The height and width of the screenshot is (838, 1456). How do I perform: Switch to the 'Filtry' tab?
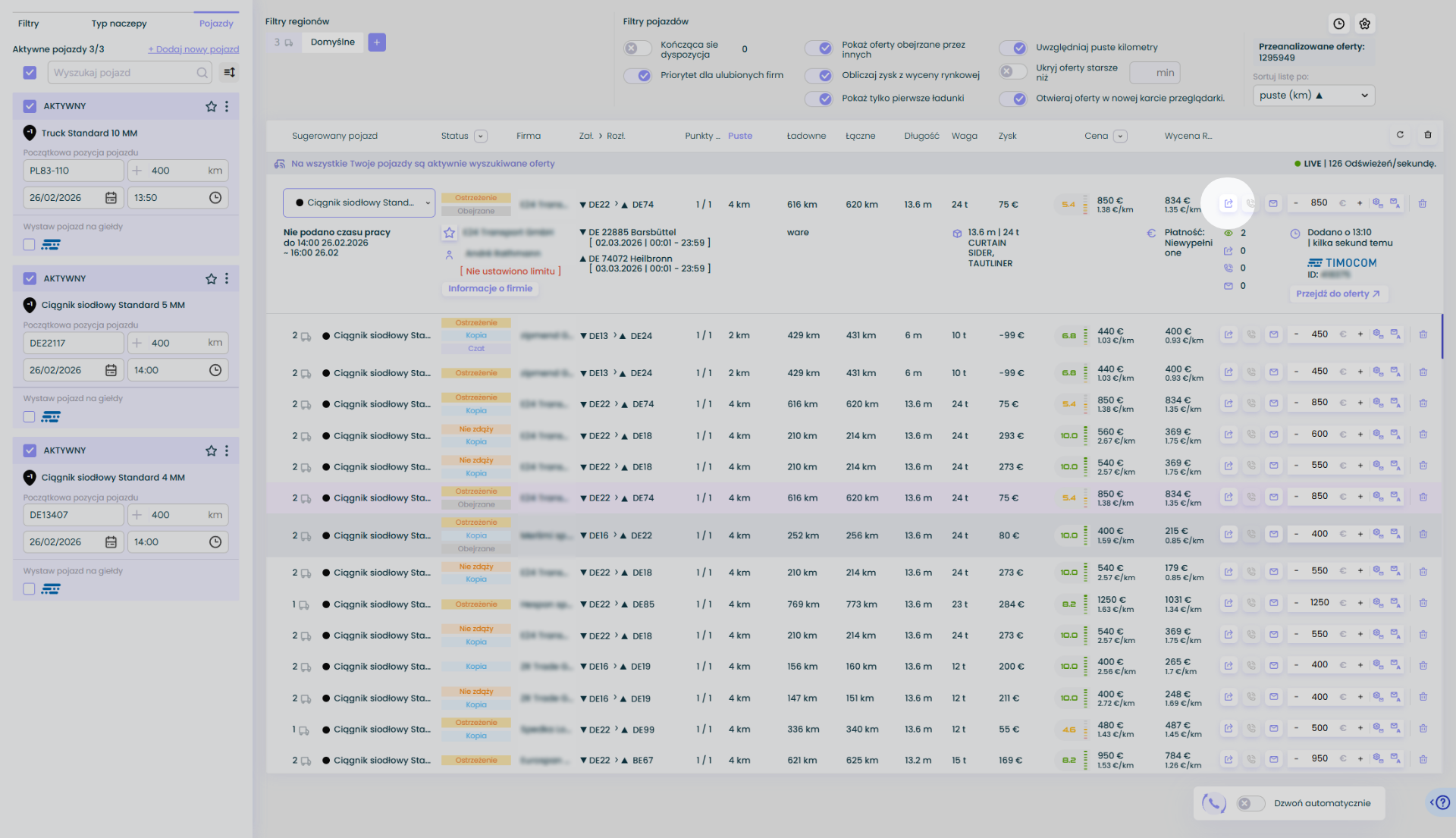tap(28, 24)
